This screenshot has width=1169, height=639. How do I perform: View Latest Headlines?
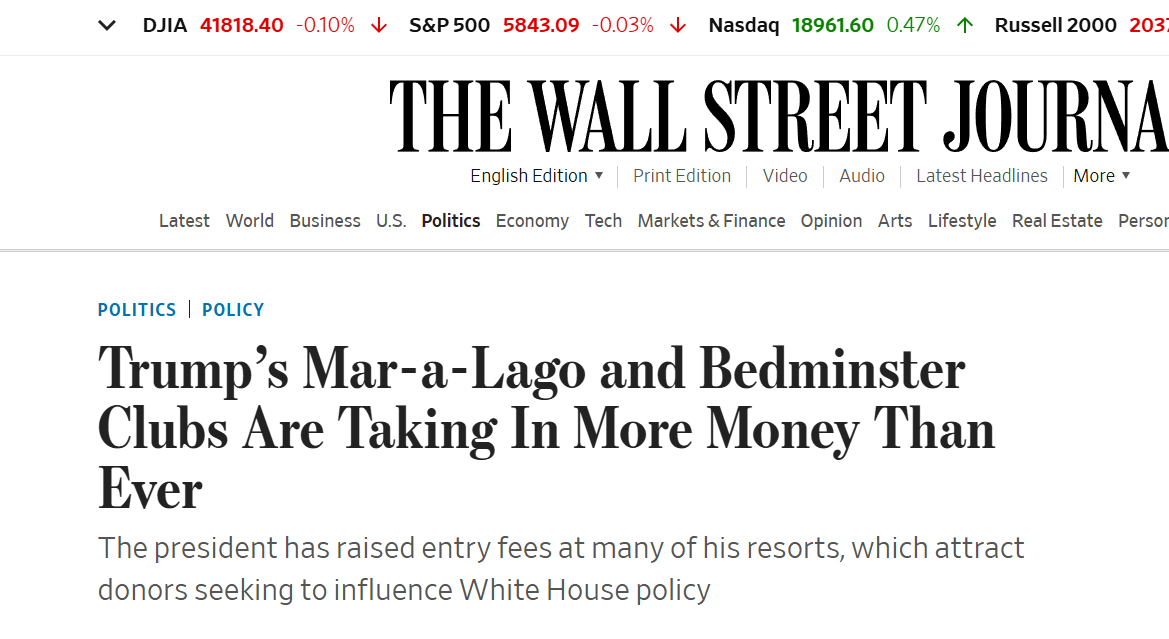(981, 176)
